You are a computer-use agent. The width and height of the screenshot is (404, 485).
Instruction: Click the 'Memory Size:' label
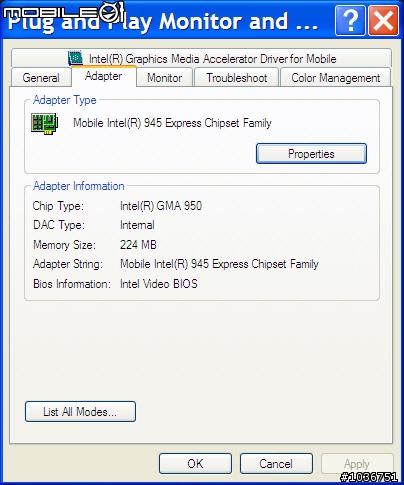point(64,245)
